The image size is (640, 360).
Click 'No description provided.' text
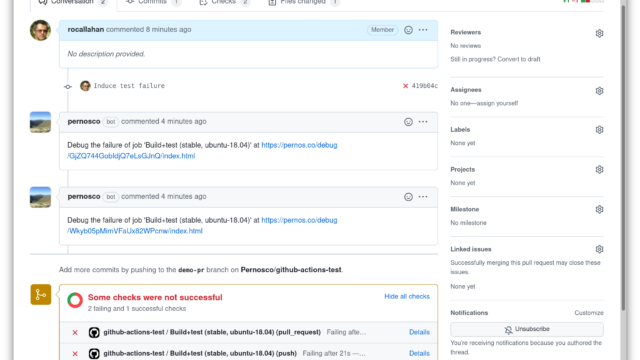pos(106,54)
